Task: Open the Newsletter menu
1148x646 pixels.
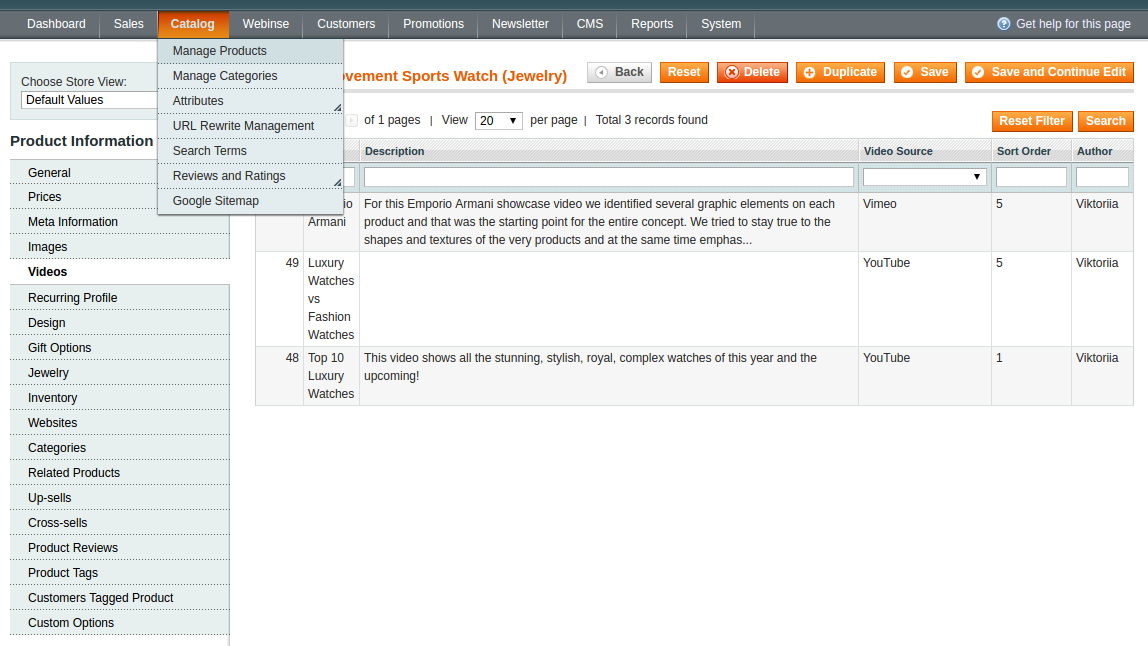Action: [521, 24]
